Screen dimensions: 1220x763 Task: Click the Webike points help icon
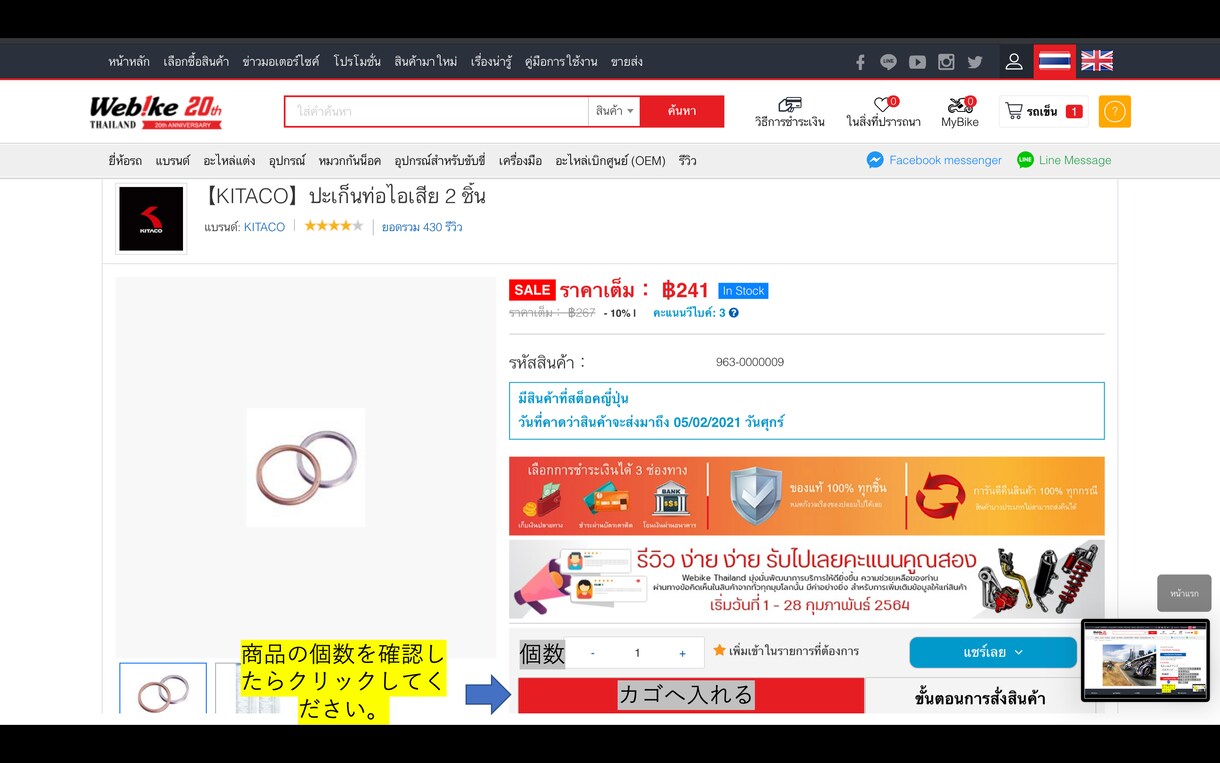point(734,313)
